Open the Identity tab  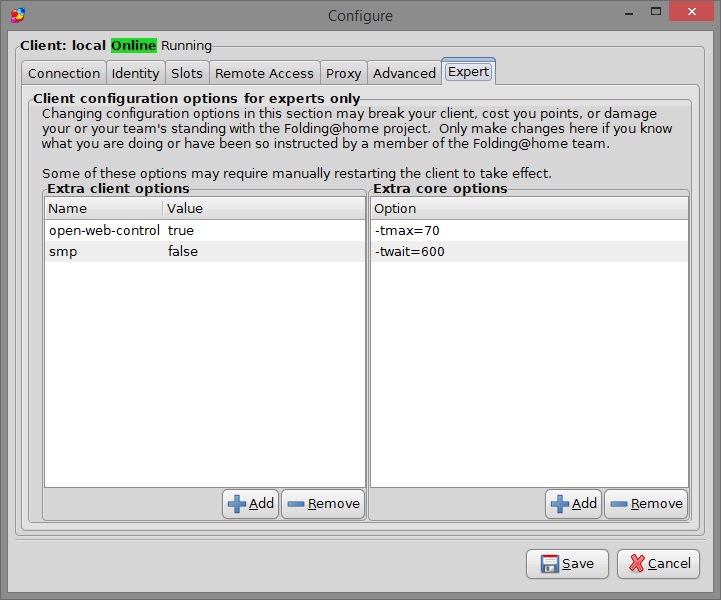[135, 73]
